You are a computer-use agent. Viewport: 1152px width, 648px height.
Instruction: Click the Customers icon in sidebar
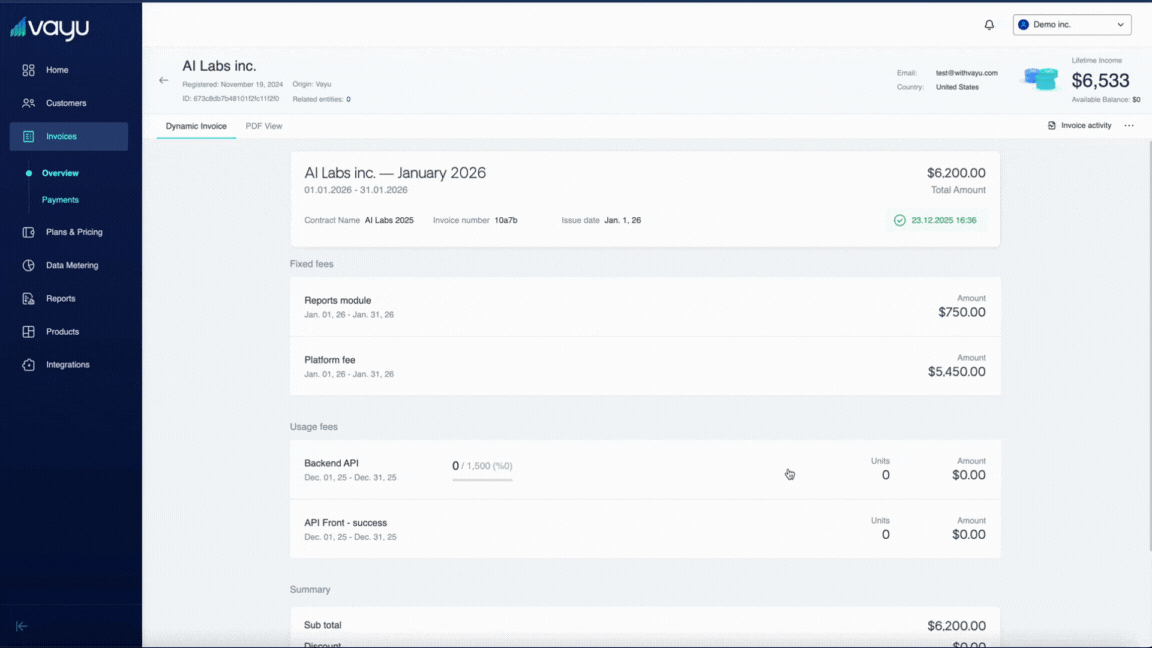click(28, 103)
